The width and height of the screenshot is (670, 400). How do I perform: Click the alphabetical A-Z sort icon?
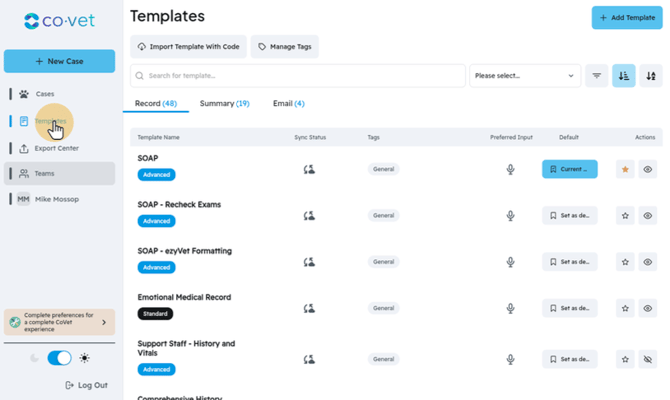tap(651, 76)
